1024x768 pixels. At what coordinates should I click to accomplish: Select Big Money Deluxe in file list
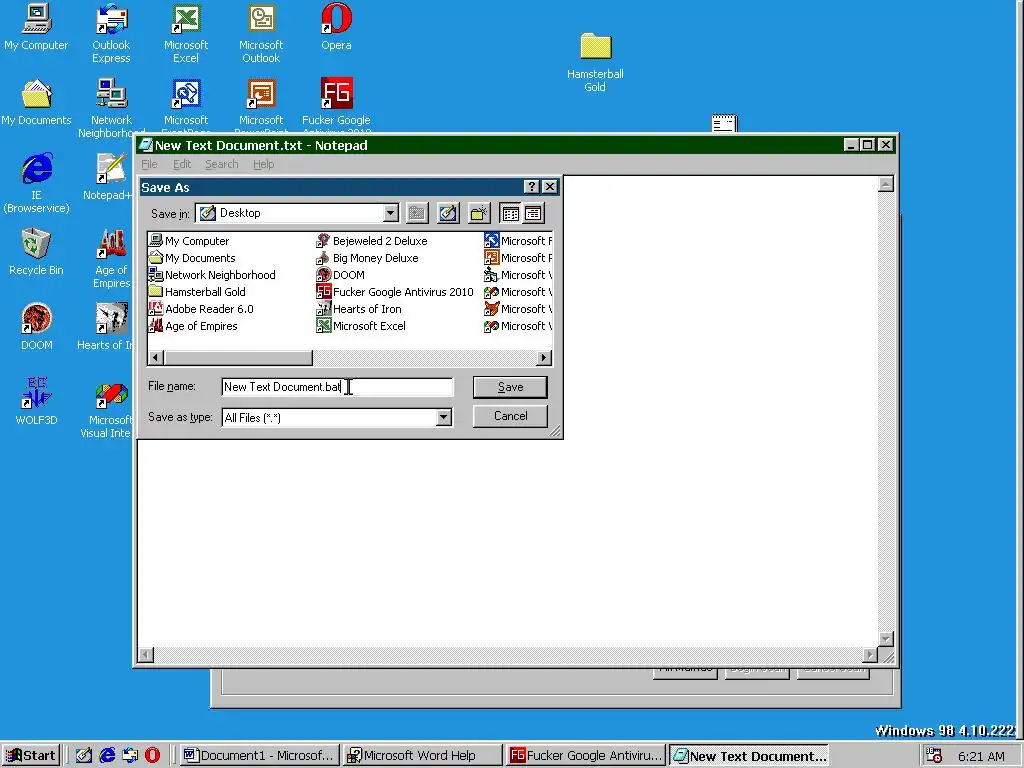coord(367,258)
